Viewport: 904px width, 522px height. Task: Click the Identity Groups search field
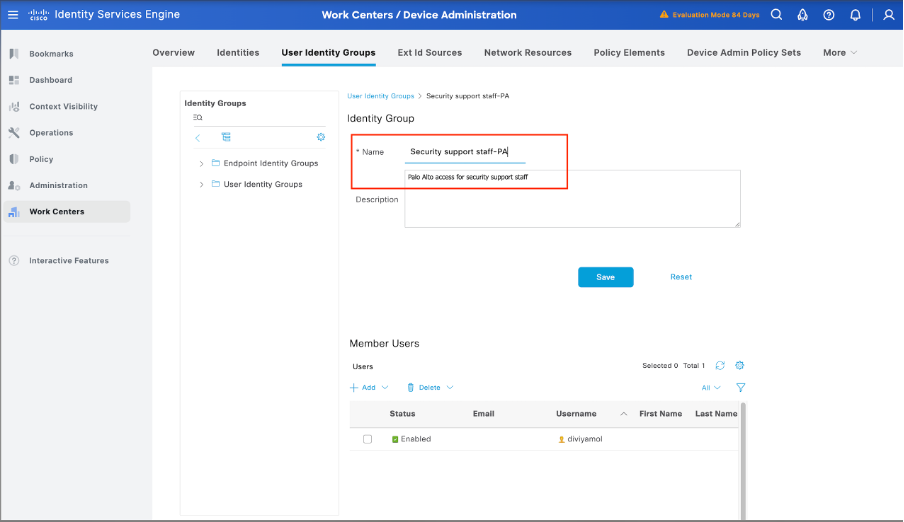(259, 118)
